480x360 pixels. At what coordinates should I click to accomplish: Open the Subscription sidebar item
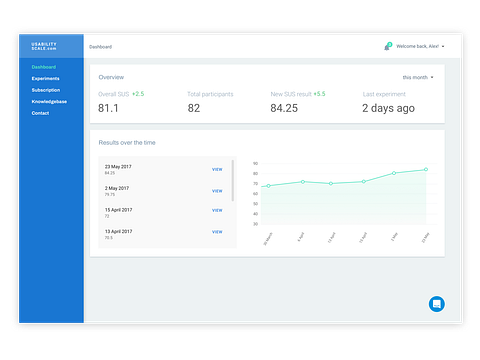[46, 90]
